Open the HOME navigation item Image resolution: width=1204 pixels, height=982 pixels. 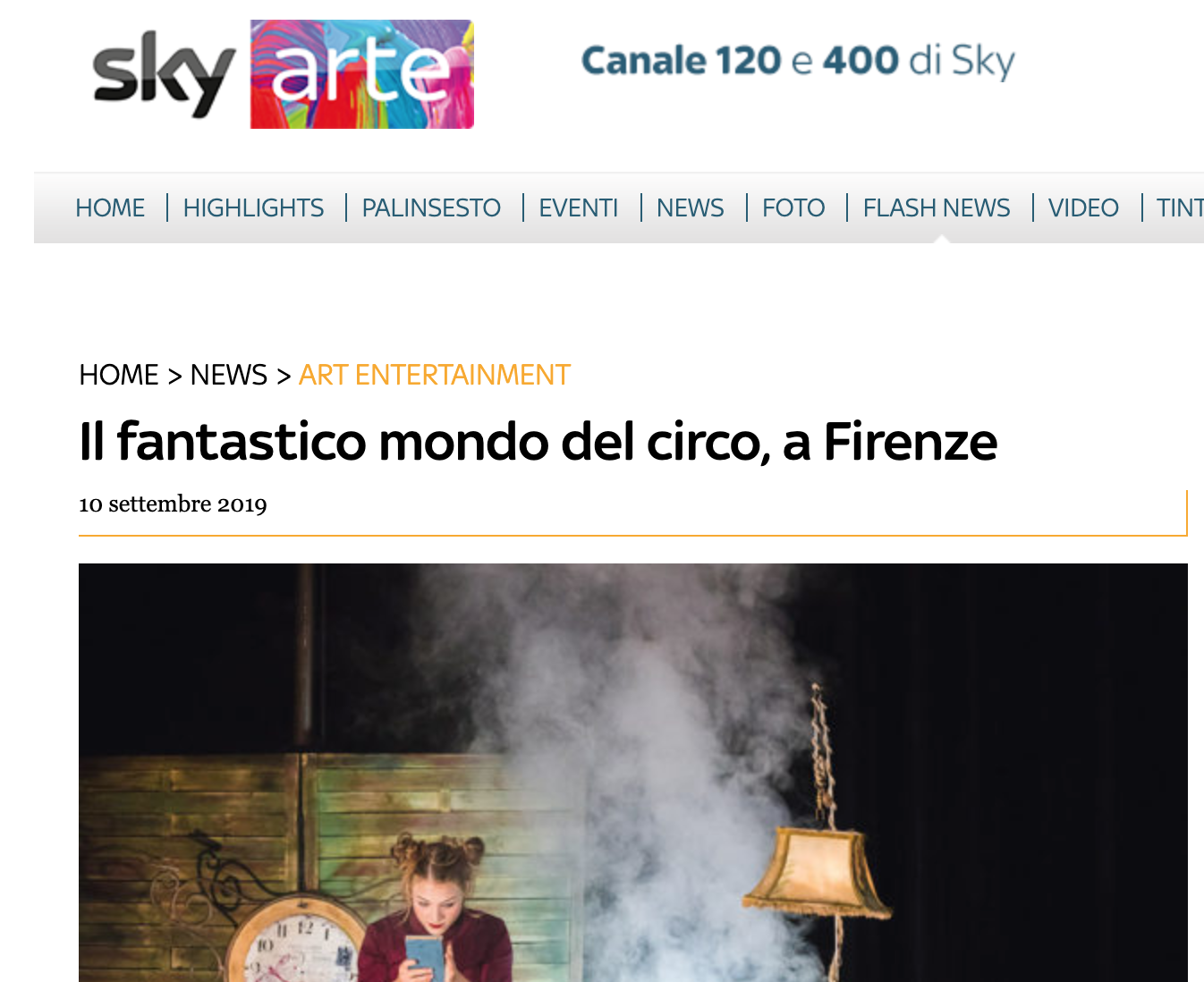tap(110, 207)
